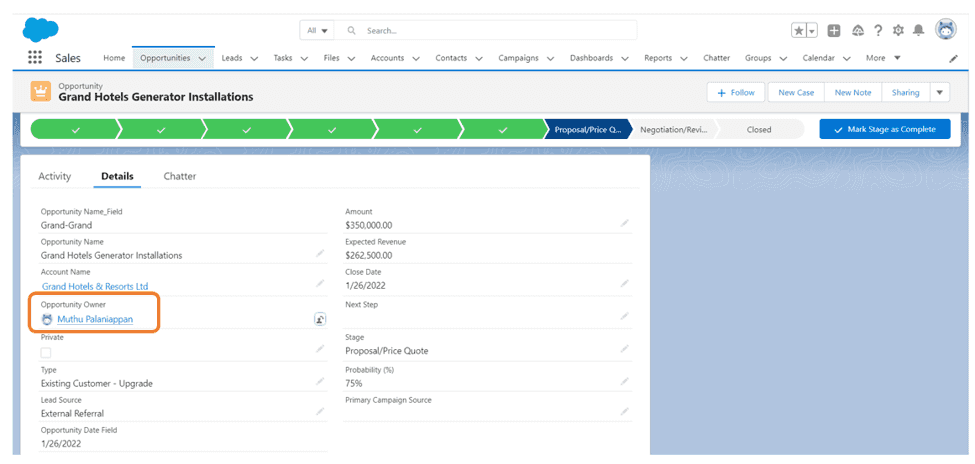
Task: Open the Notifications bell icon
Action: coord(918,30)
